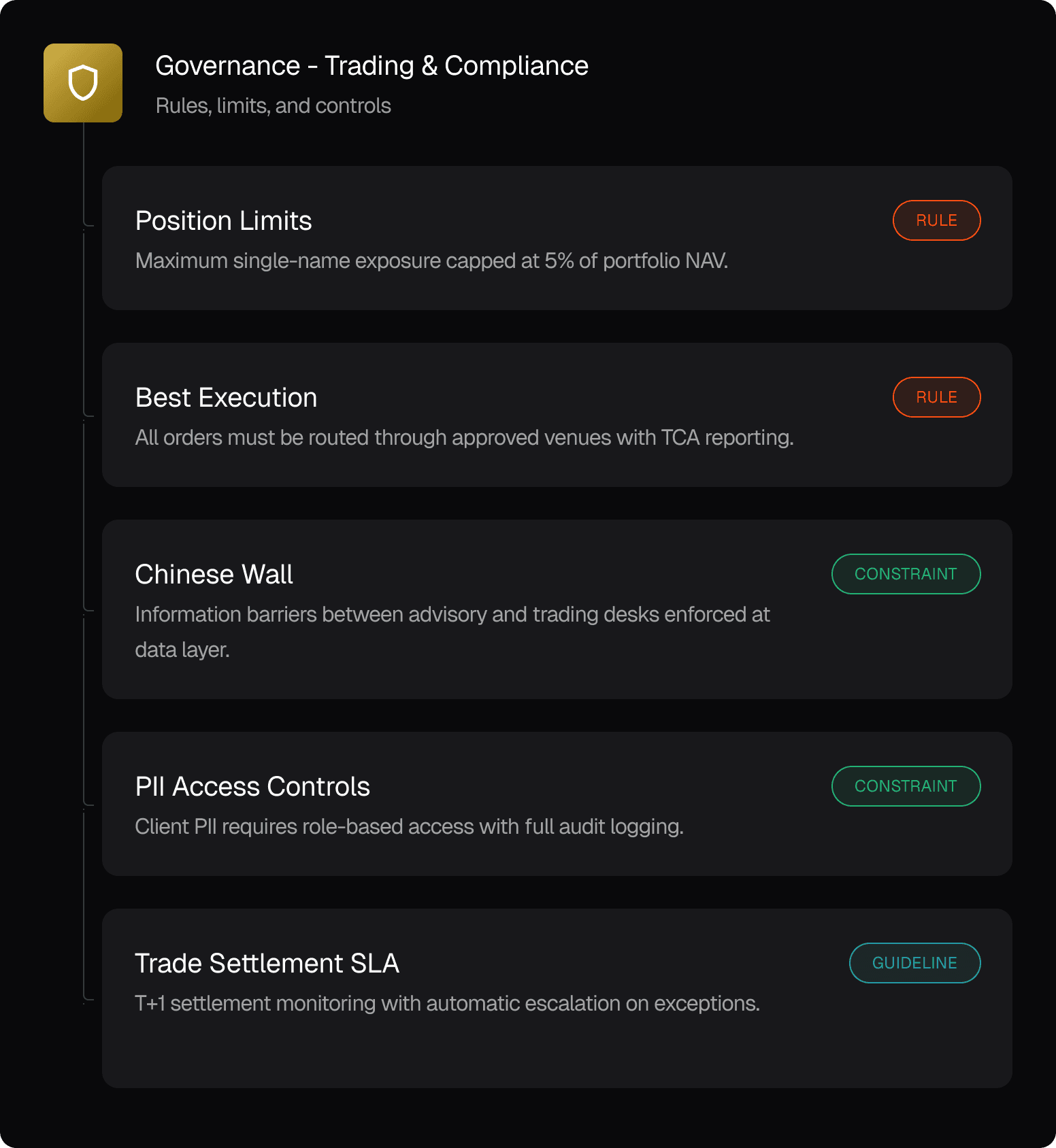Click the RULE badge on Position Limits
The width and height of the screenshot is (1056, 1148).
pyautogui.click(x=936, y=220)
